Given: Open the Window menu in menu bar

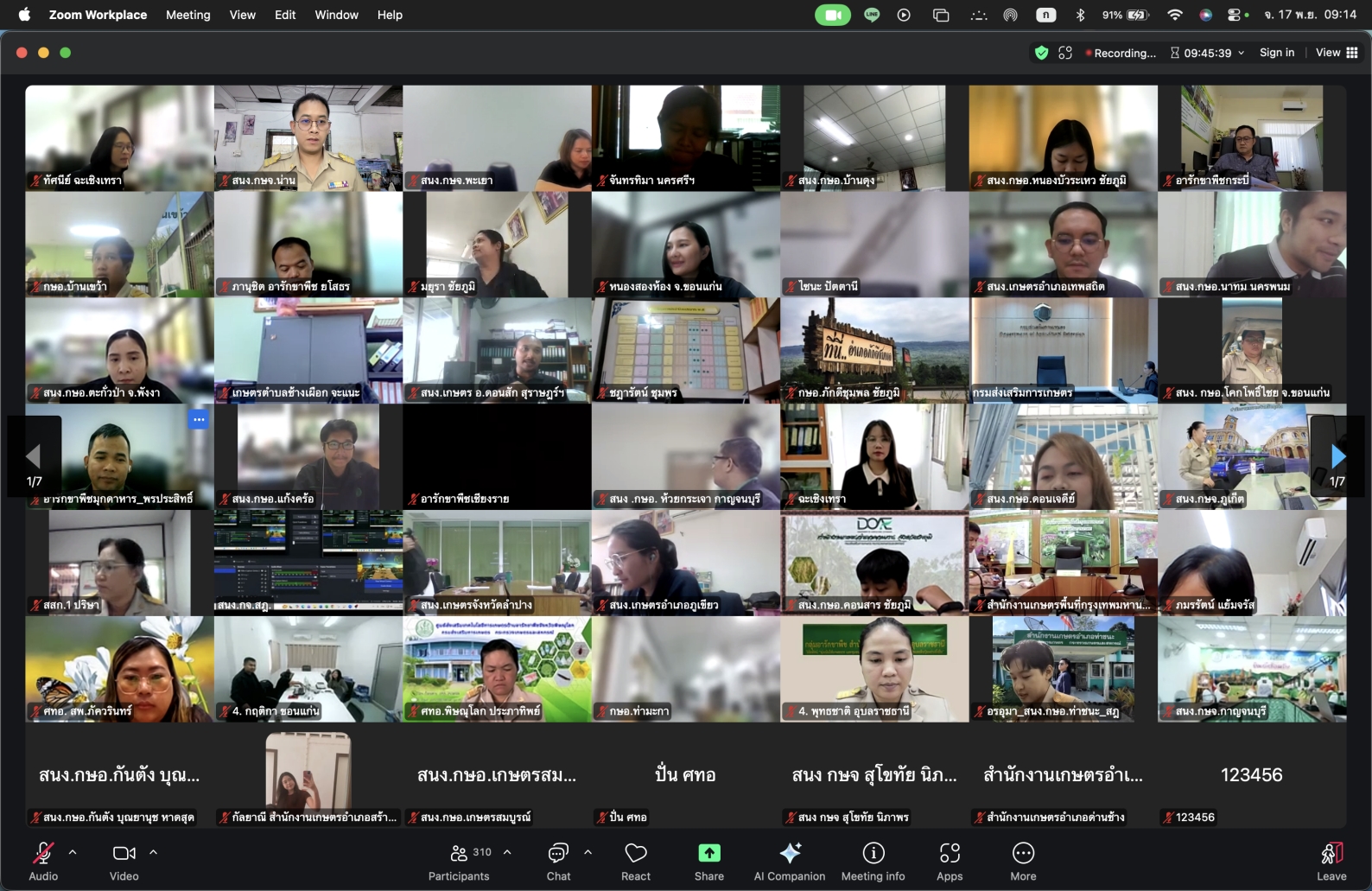Looking at the screenshot, I should [336, 15].
